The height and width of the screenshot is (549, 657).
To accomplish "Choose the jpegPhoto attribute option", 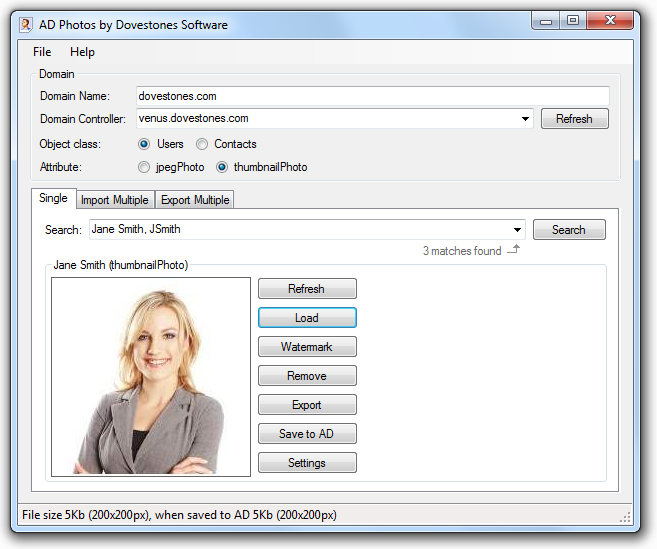I will (x=144, y=167).
